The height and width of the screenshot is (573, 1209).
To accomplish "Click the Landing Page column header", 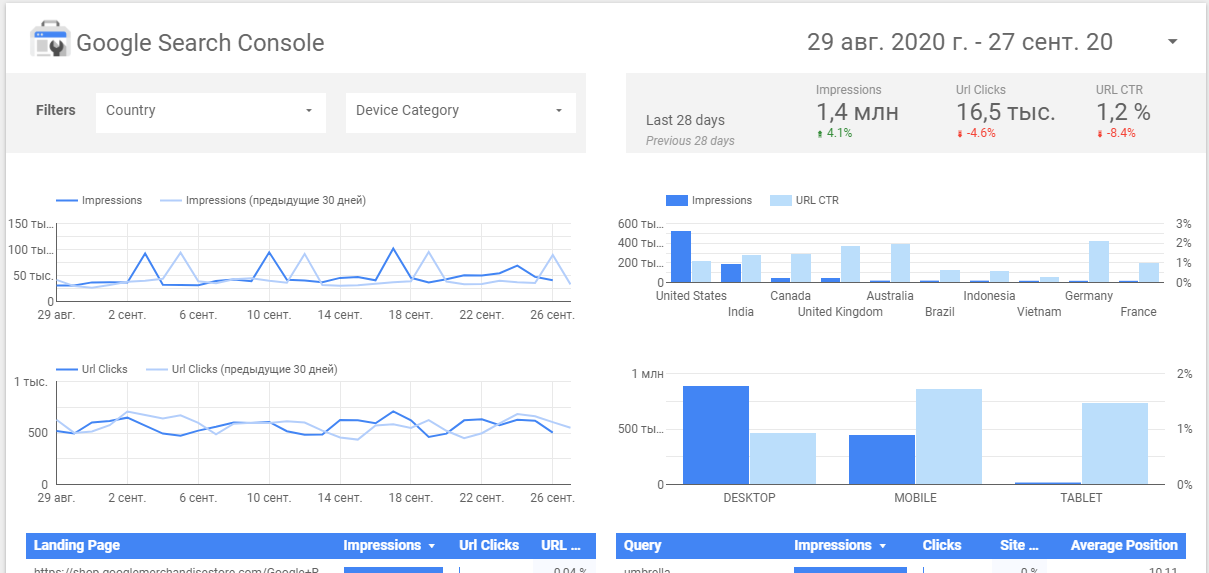I will (x=77, y=545).
